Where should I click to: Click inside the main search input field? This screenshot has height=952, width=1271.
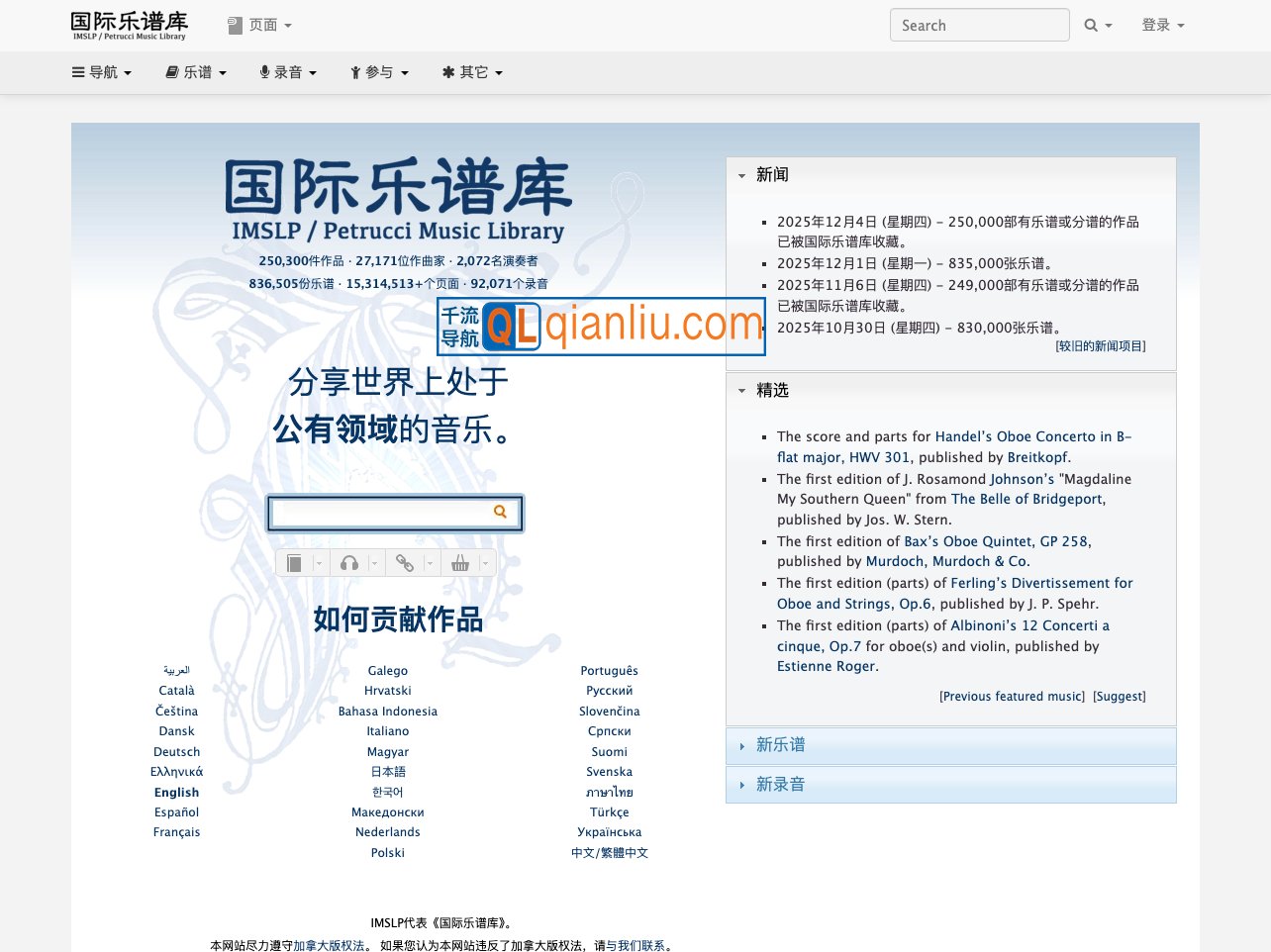point(376,513)
